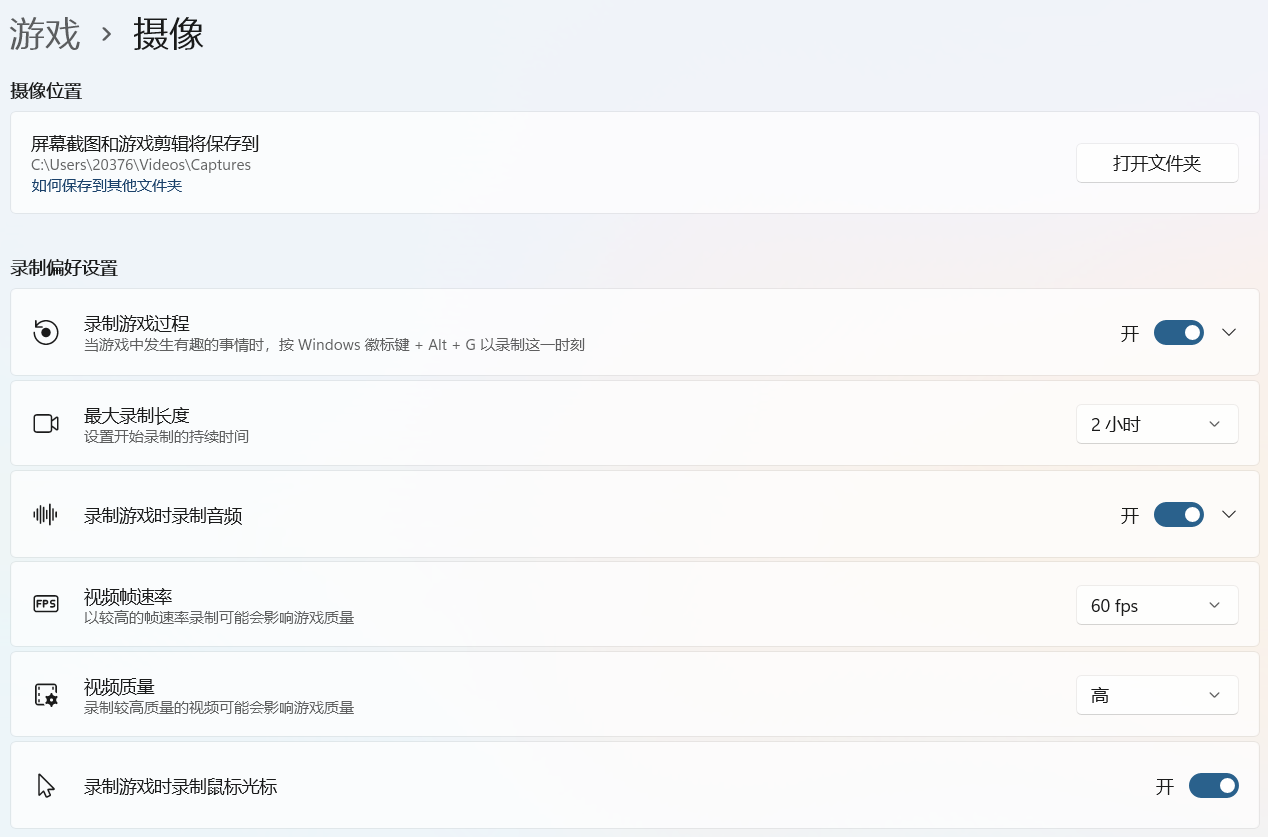The height and width of the screenshot is (837, 1268).
Task: Expand the 录制游戏过程 section chevron
Action: 1230,333
